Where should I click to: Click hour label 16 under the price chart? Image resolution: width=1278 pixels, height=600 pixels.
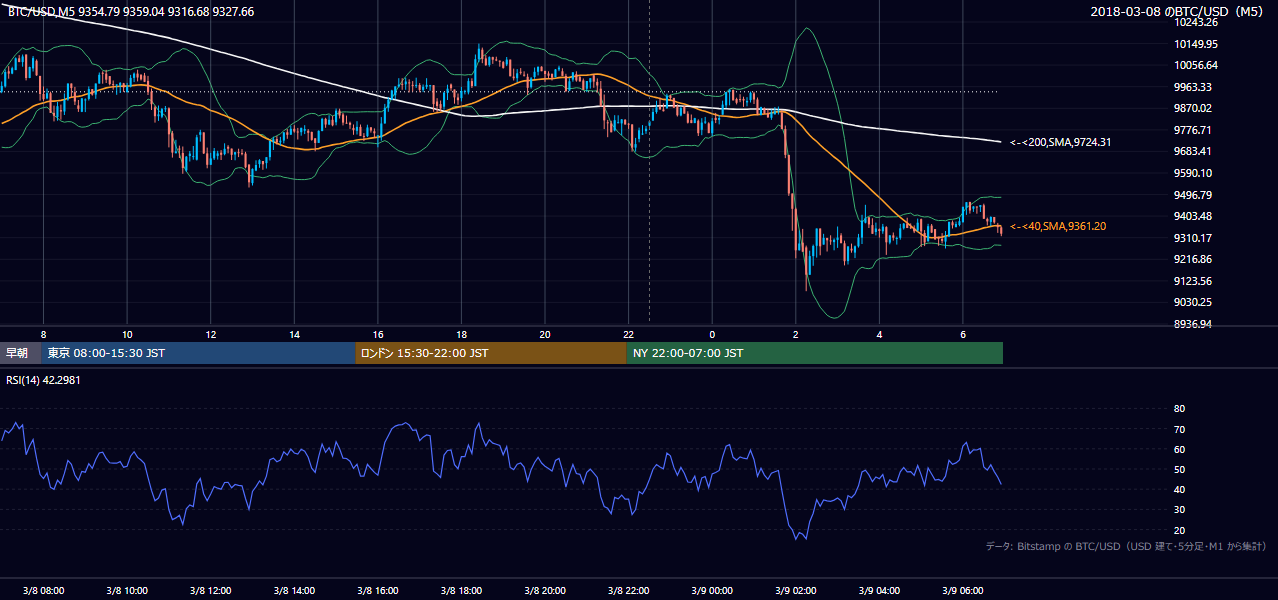point(378,334)
